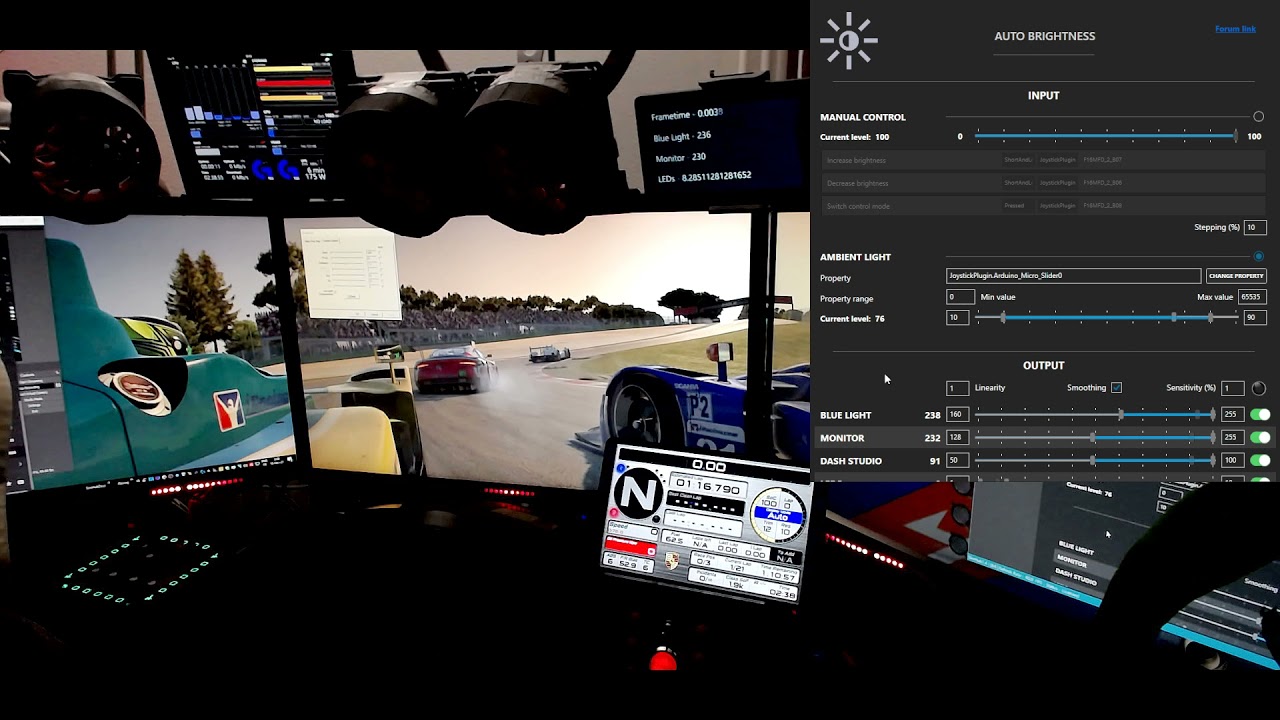Screen dimensions: 1280x720
Task: Click the 'Frametime - 0.0038' overlay text in video
Action: [x=686, y=115]
